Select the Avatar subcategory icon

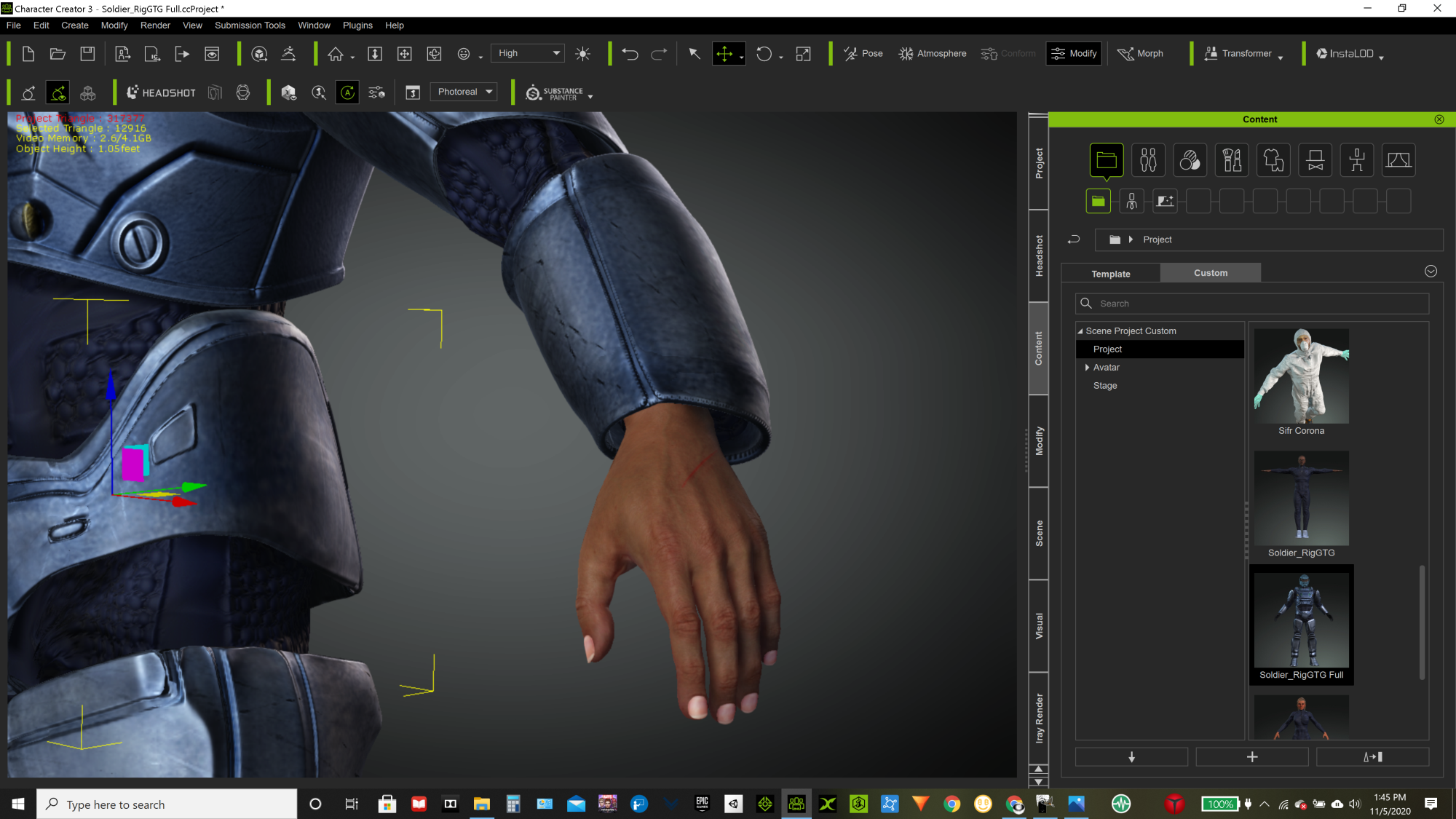click(1131, 201)
